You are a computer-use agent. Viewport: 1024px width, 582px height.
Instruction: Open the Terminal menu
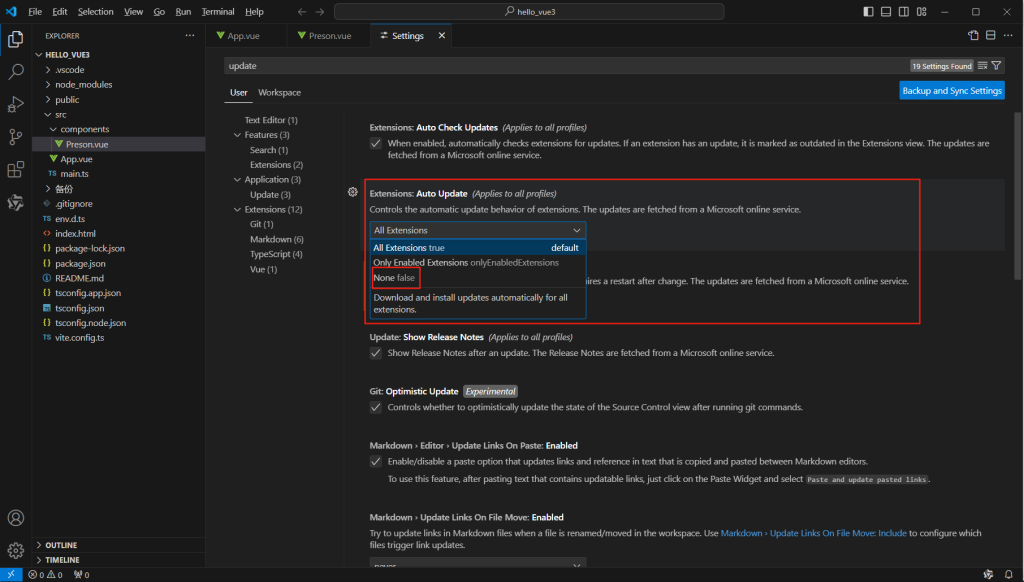(x=218, y=12)
